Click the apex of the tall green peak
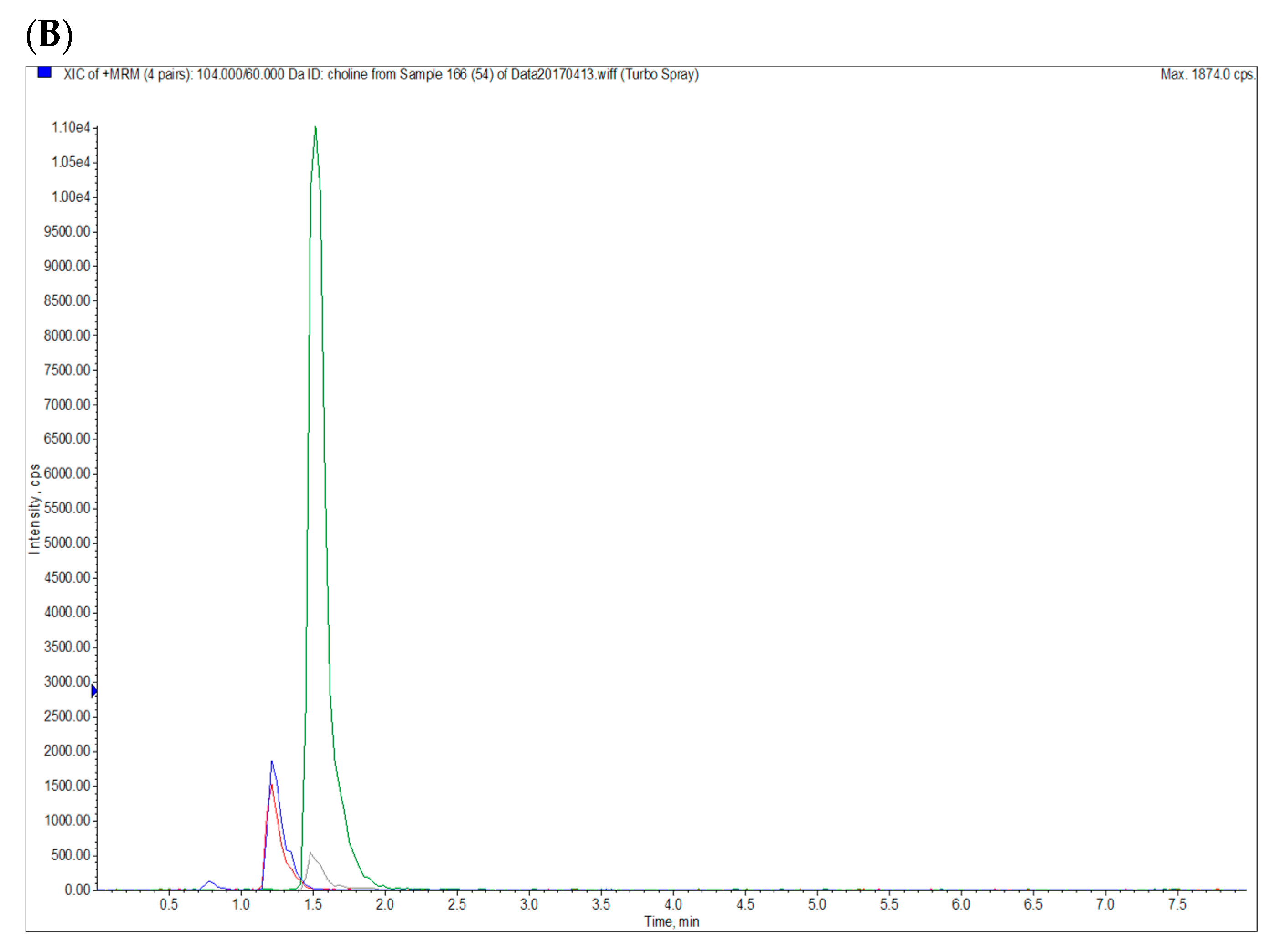The image size is (1275, 952). 315,127
